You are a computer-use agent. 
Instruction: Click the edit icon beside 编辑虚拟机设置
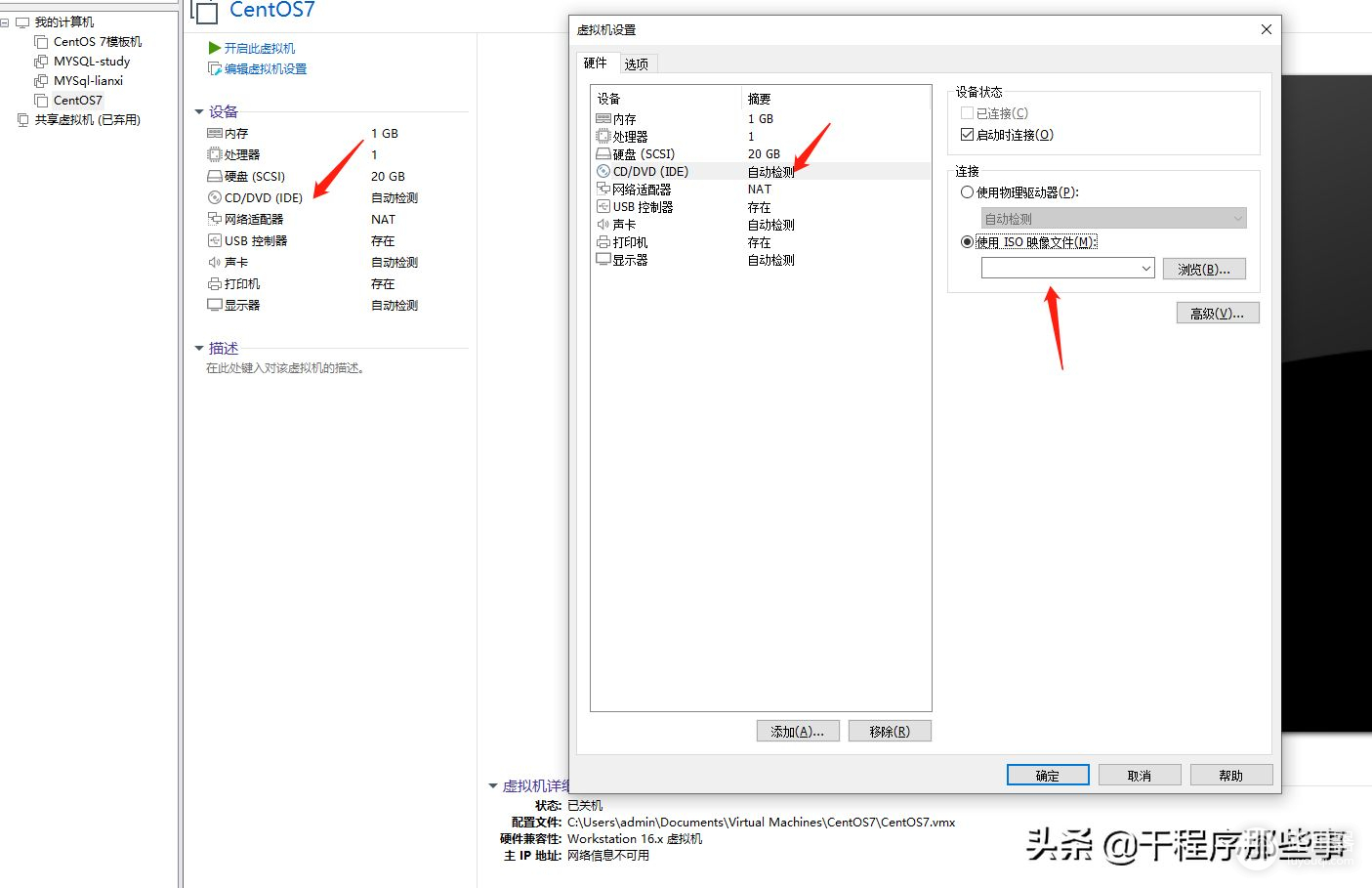click(215, 68)
